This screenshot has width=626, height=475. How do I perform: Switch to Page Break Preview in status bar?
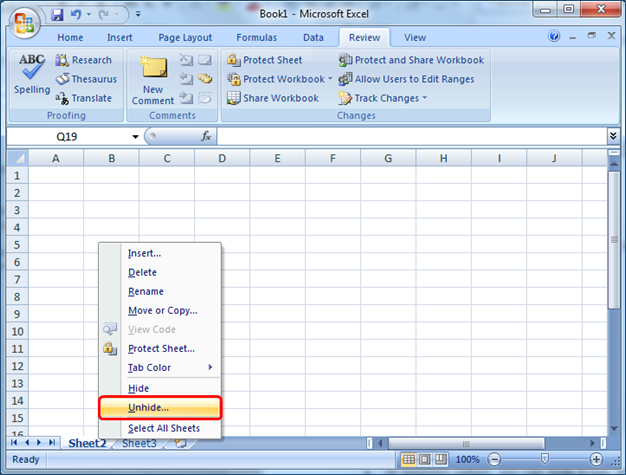(441, 459)
